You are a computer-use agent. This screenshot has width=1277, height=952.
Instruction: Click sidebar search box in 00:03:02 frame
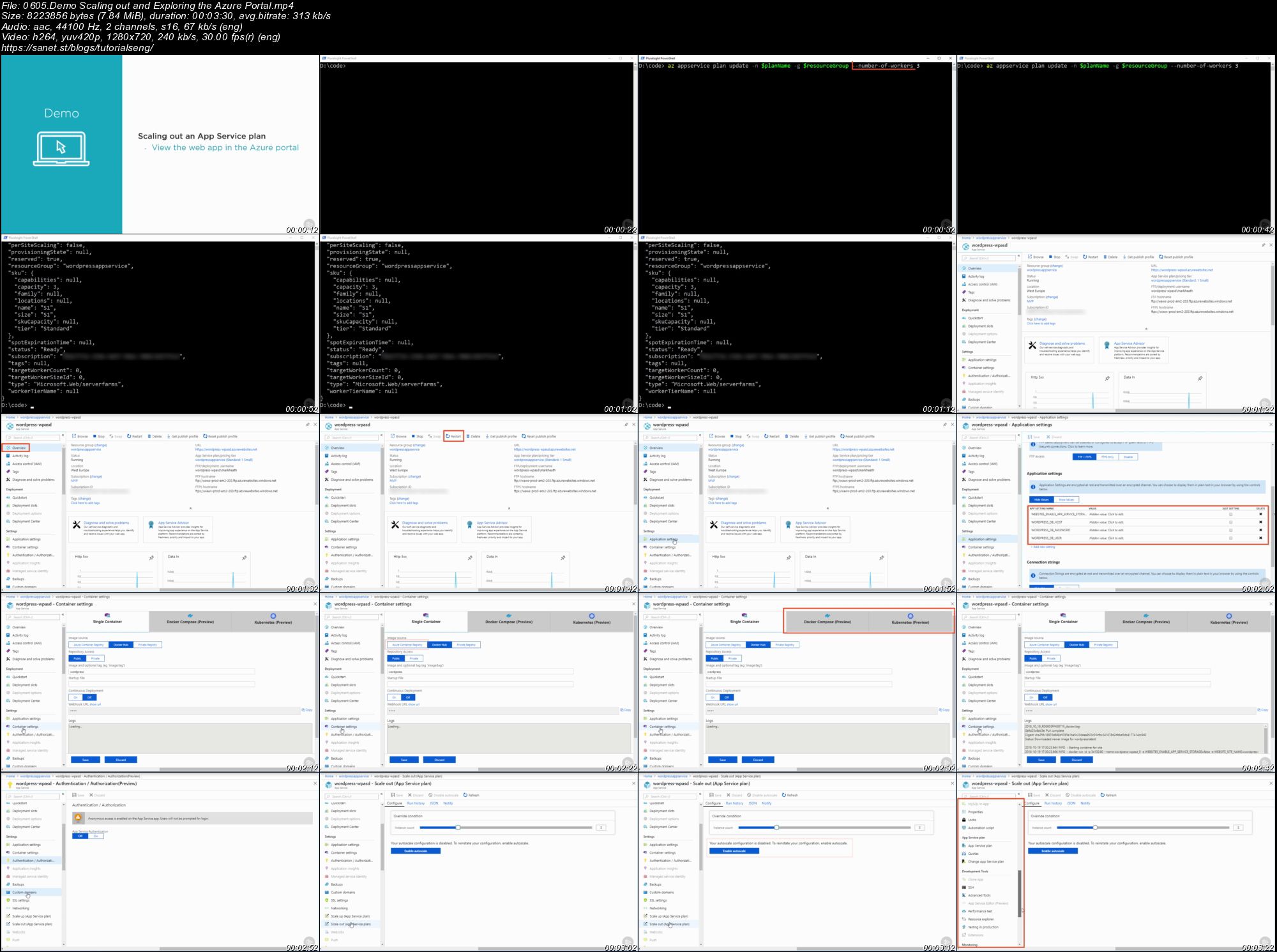click(351, 796)
